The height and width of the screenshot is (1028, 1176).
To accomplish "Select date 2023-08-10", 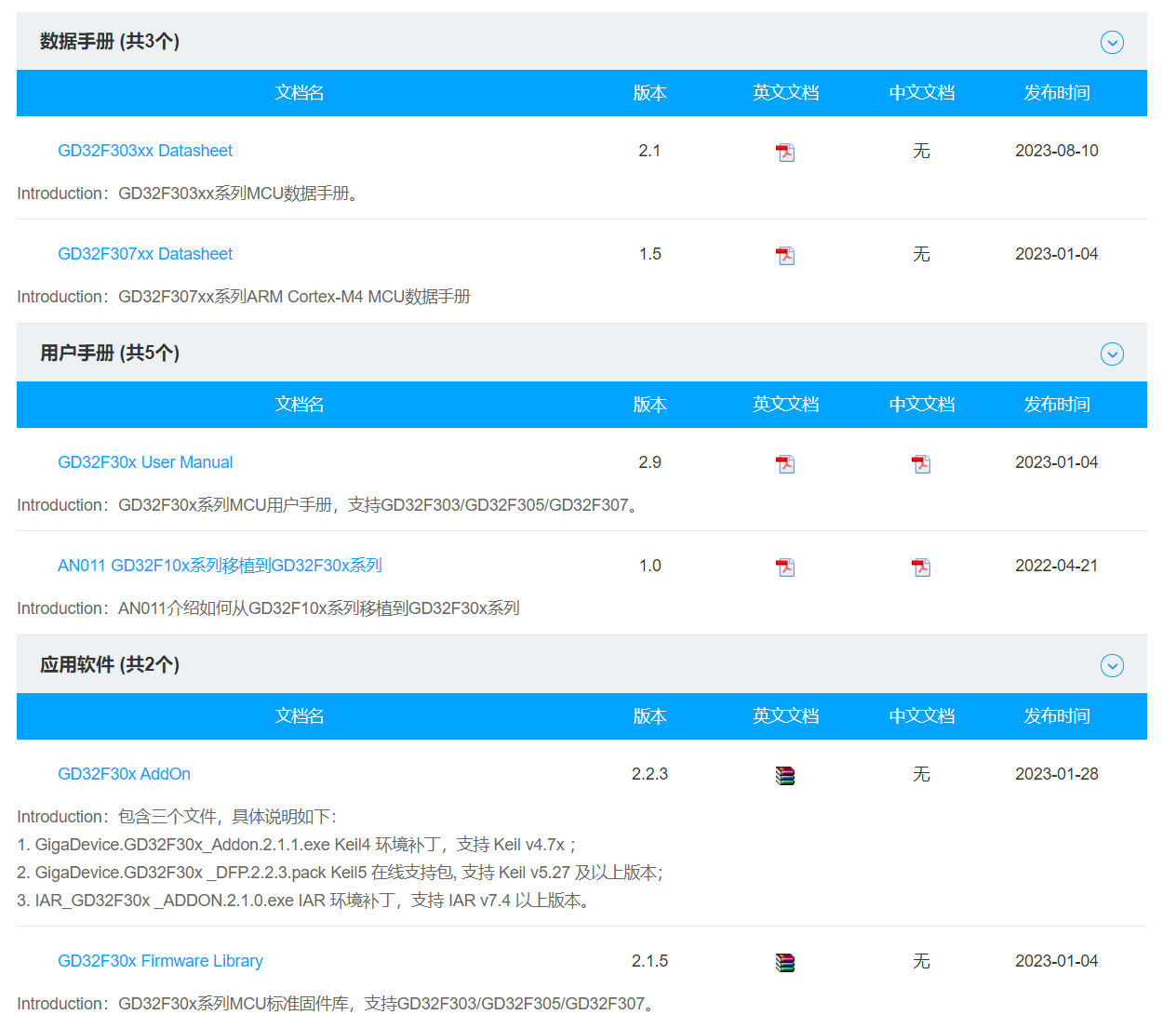I will [1057, 151].
